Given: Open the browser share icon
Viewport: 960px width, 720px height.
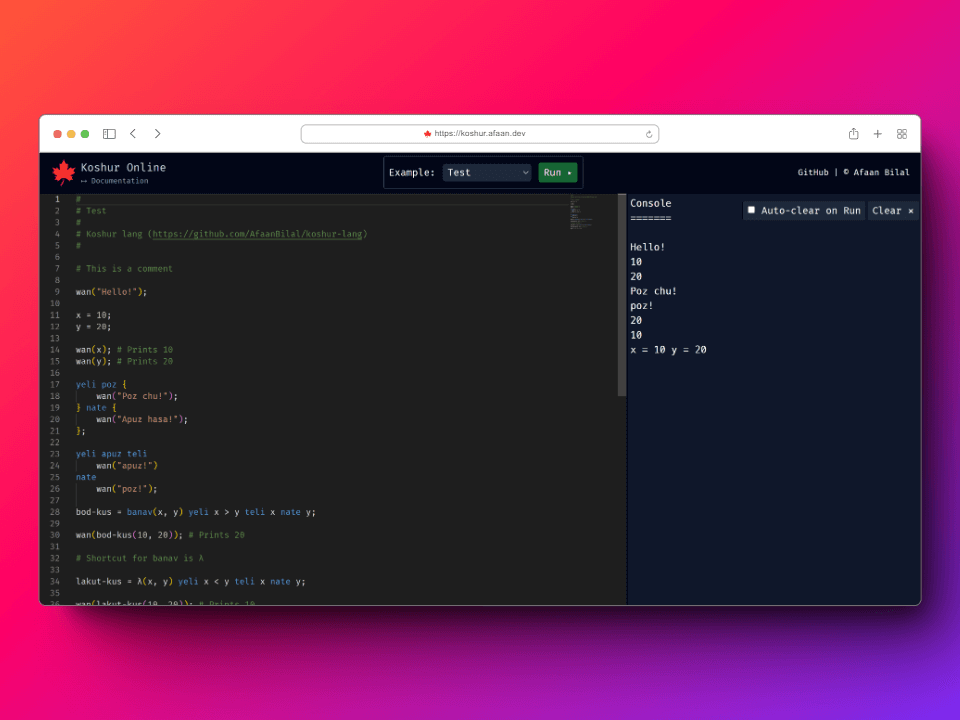Looking at the screenshot, I should tap(853, 133).
